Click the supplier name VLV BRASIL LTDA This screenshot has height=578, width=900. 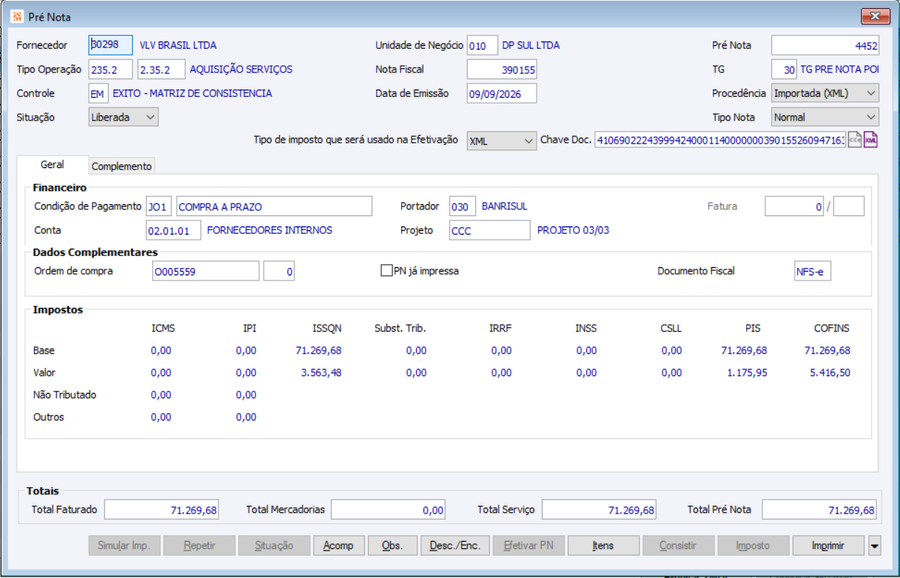click(x=178, y=45)
